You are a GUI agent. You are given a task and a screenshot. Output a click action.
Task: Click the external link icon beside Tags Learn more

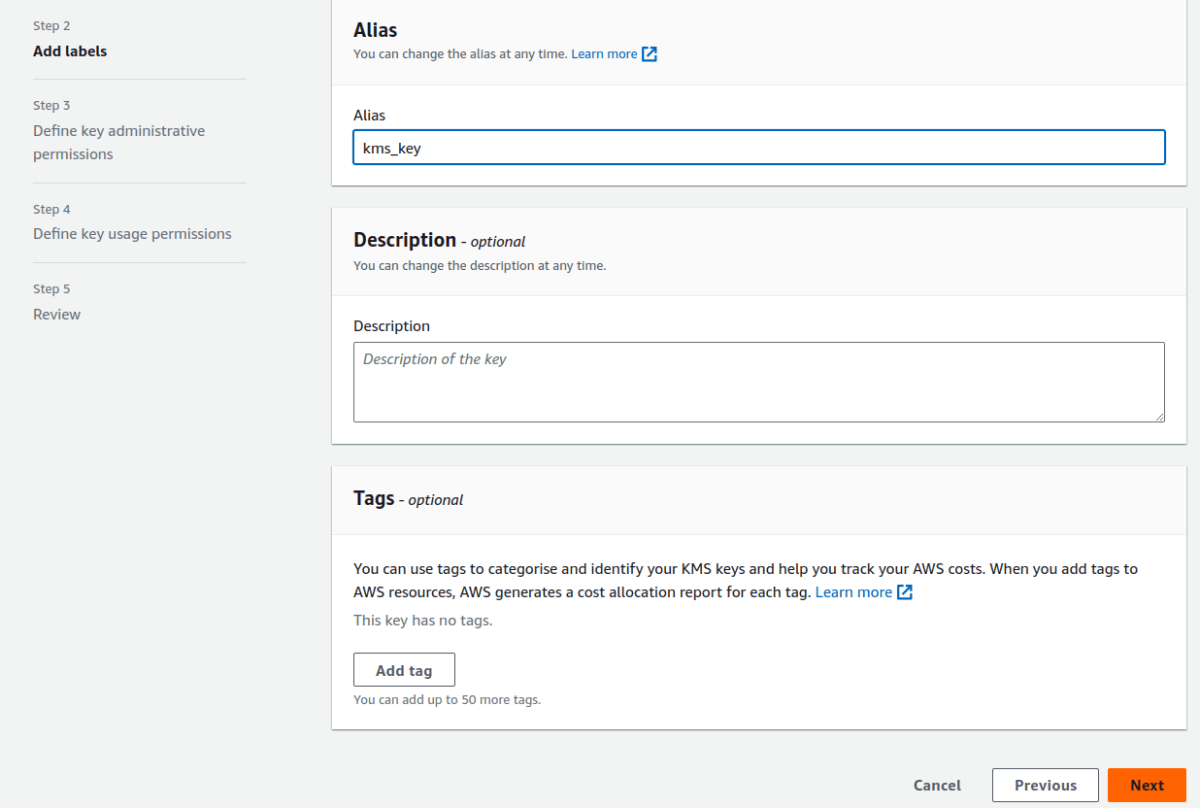click(x=905, y=592)
